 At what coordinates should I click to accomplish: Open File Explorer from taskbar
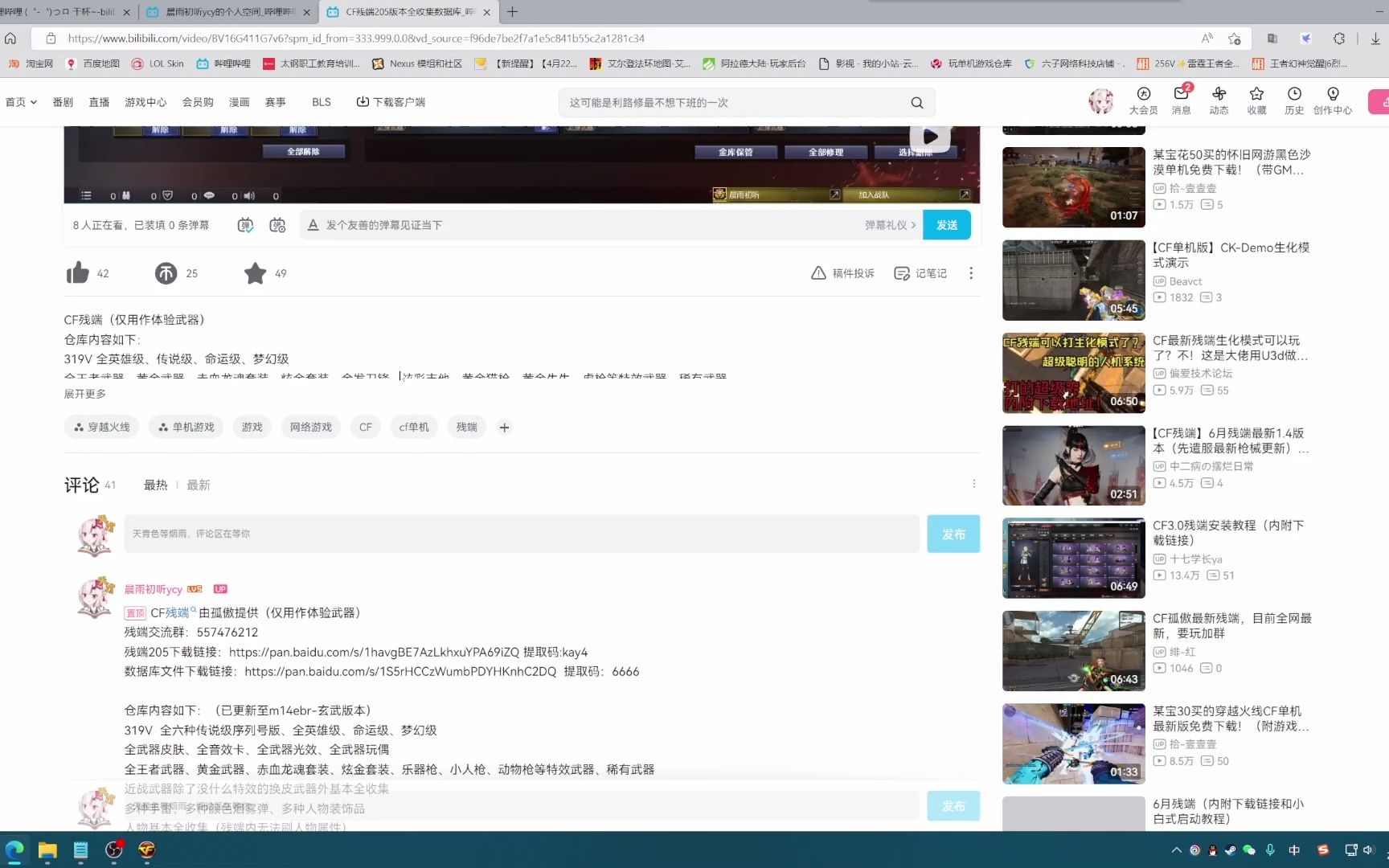[x=47, y=850]
